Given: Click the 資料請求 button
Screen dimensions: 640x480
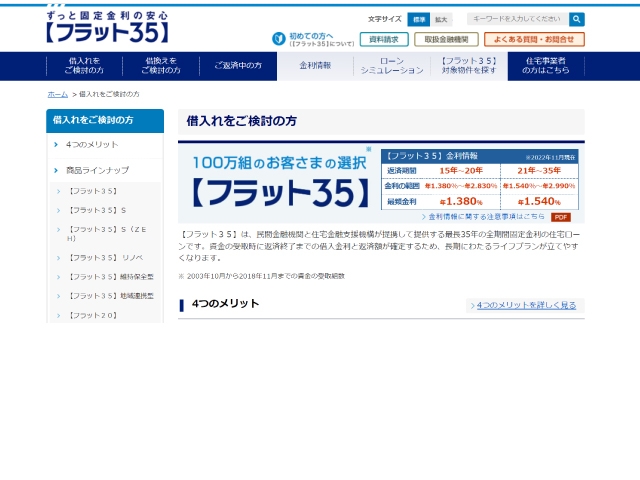Looking at the screenshot, I should [x=384, y=40].
